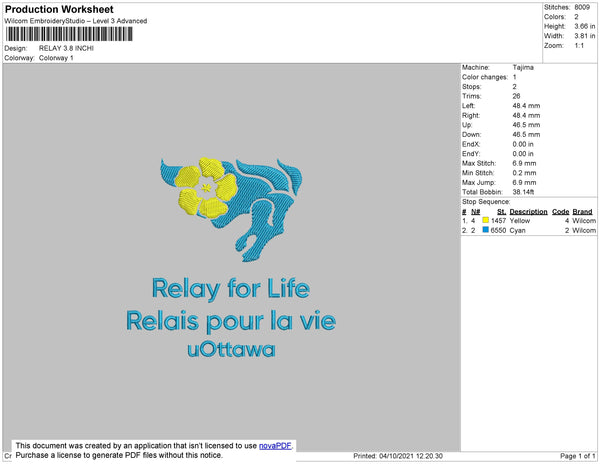Click the Height value 3.66 in
600x464 pixels.
pyautogui.click(x=585, y=26)
